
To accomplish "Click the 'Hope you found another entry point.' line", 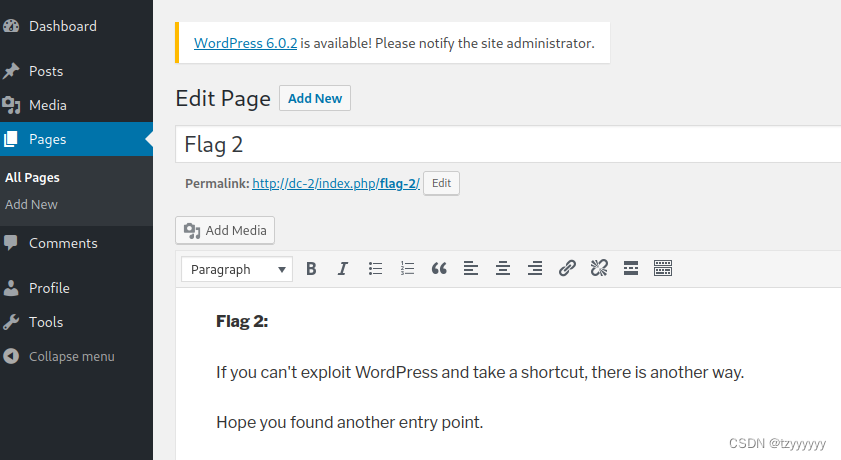I will tap(350, 422).
